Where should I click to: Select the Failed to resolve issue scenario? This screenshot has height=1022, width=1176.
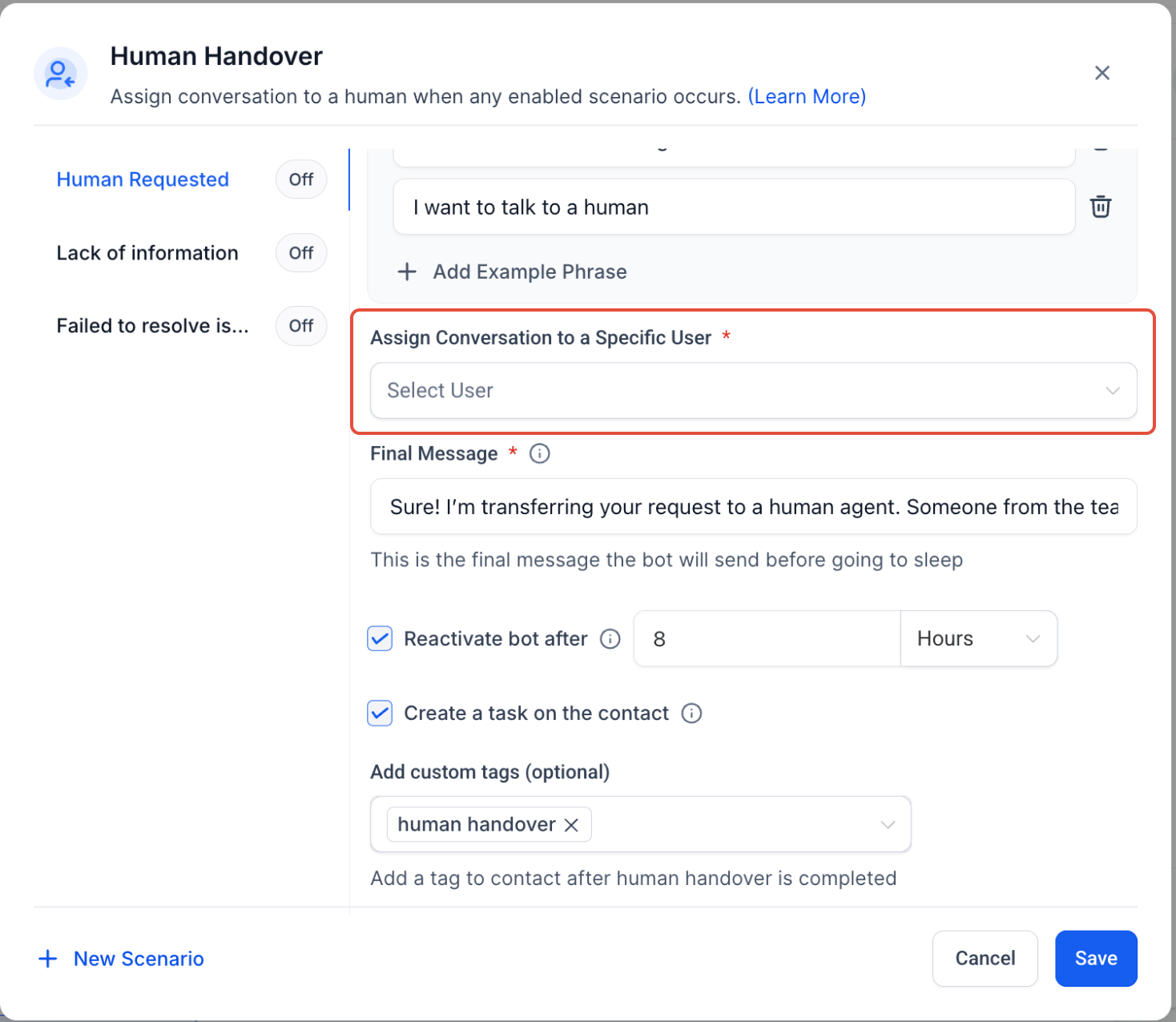(x=152, y=326)
